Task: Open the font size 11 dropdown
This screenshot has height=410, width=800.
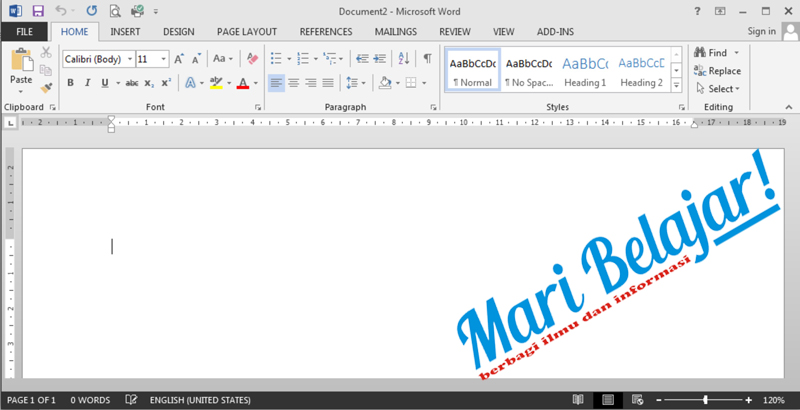Action: [x=164, y=59]
